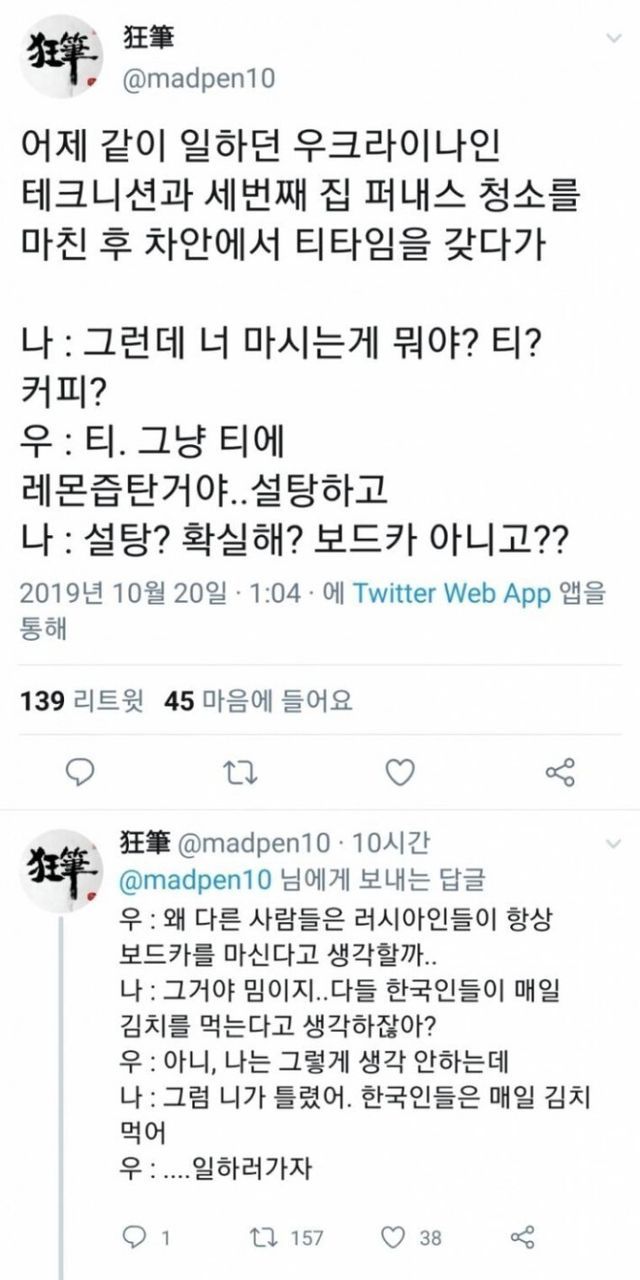640x1280 pixels.
Task: Retweet the main tweet about the Ukrainian technician
Action: pyautogui.click(x=242, y=771)
